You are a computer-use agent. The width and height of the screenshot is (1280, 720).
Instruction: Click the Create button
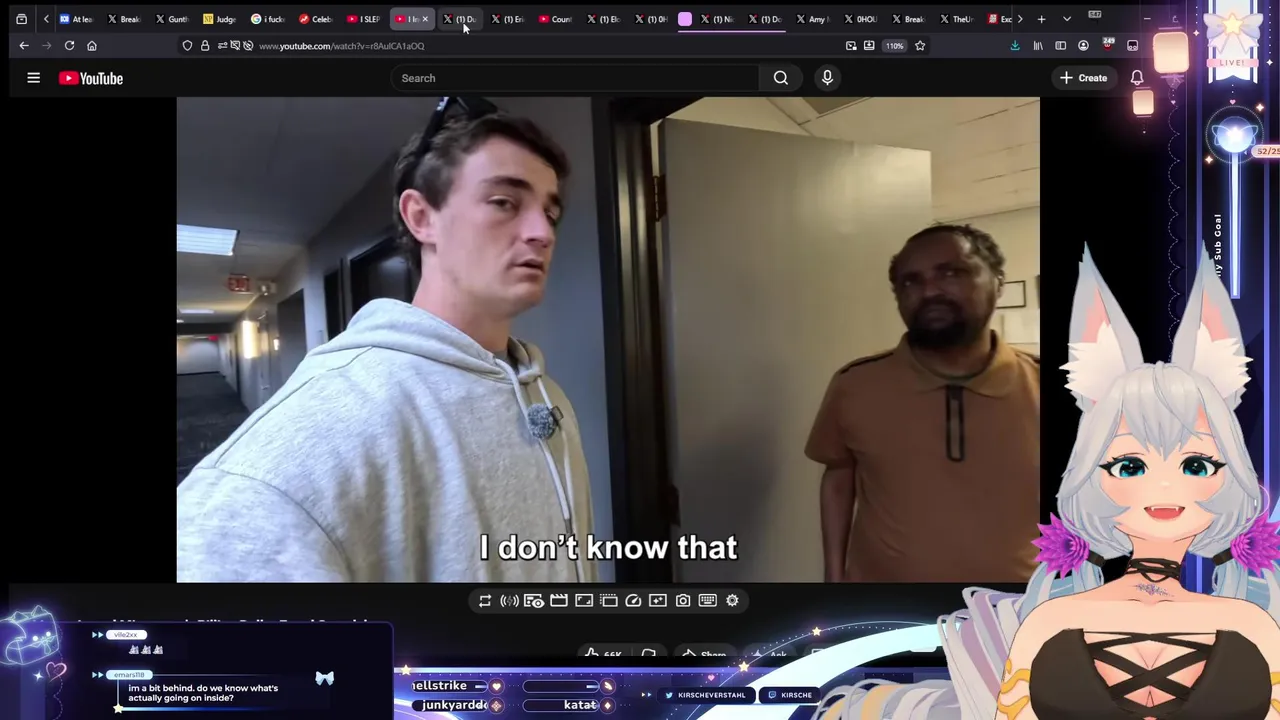[1084, 78]
